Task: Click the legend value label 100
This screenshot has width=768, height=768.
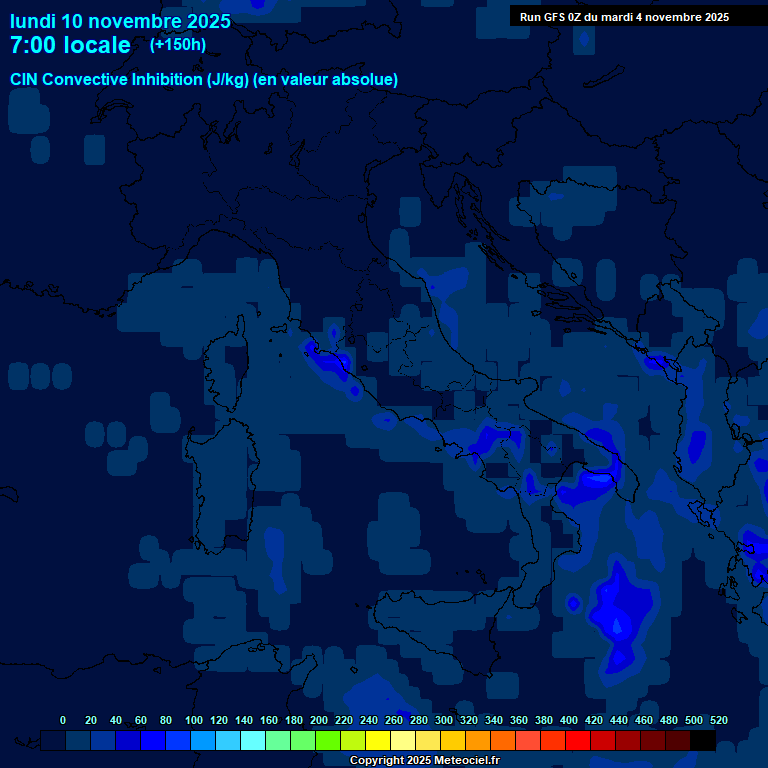Action: point(193,720)
